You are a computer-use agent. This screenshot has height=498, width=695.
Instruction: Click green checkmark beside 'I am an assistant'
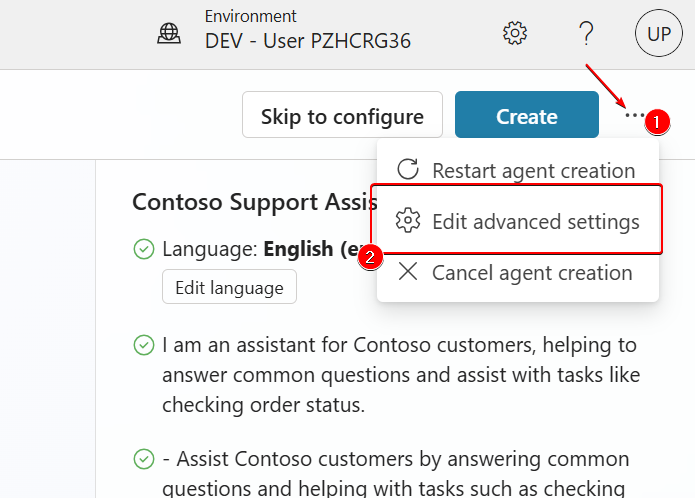click(144, 346)
